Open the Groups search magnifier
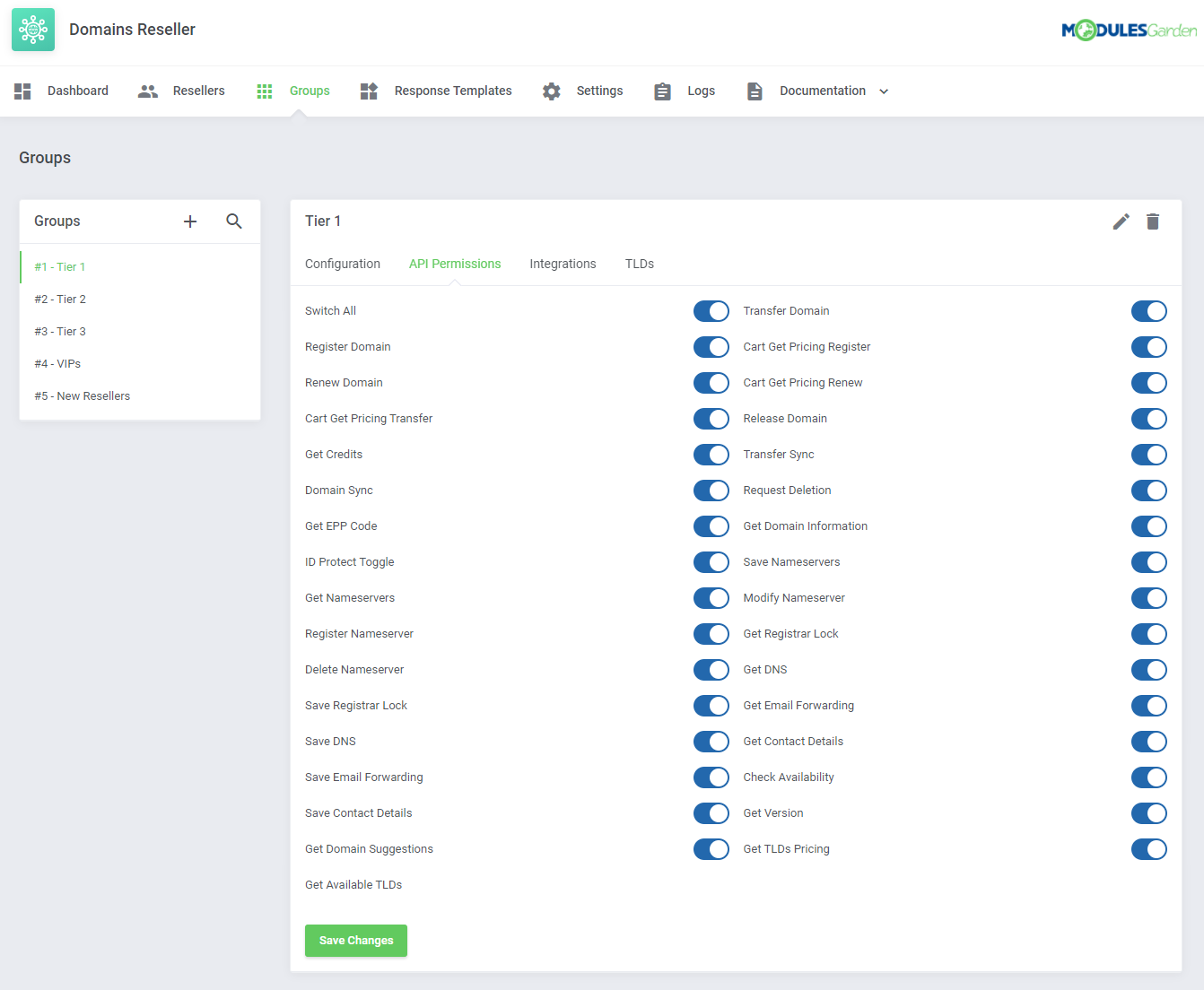1204x990 pixels. tap(234, 221)
